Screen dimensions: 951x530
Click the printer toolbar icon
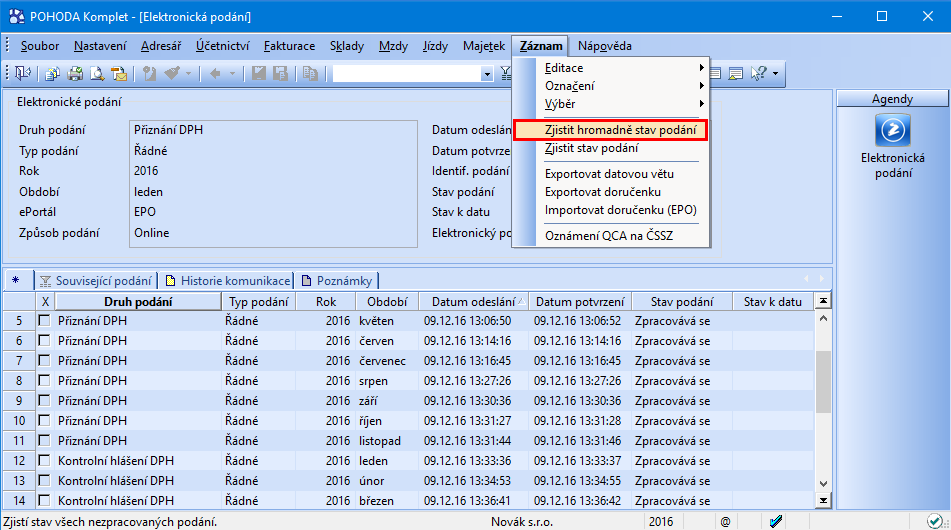(75, 73)
